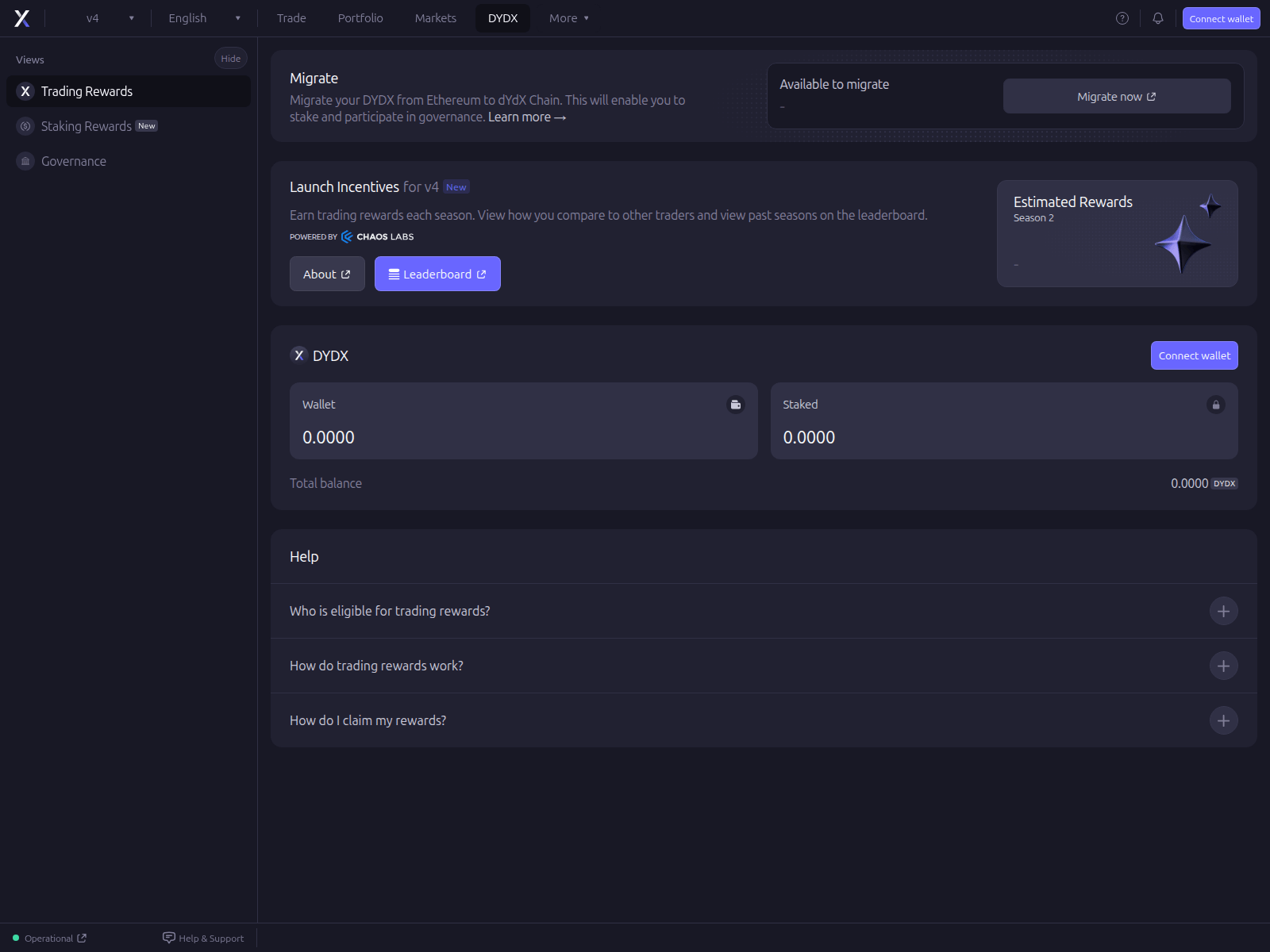Screen dimensions: 1270x952
Task: Click the Staking Rewards shield icon
Action: [25, 125]
